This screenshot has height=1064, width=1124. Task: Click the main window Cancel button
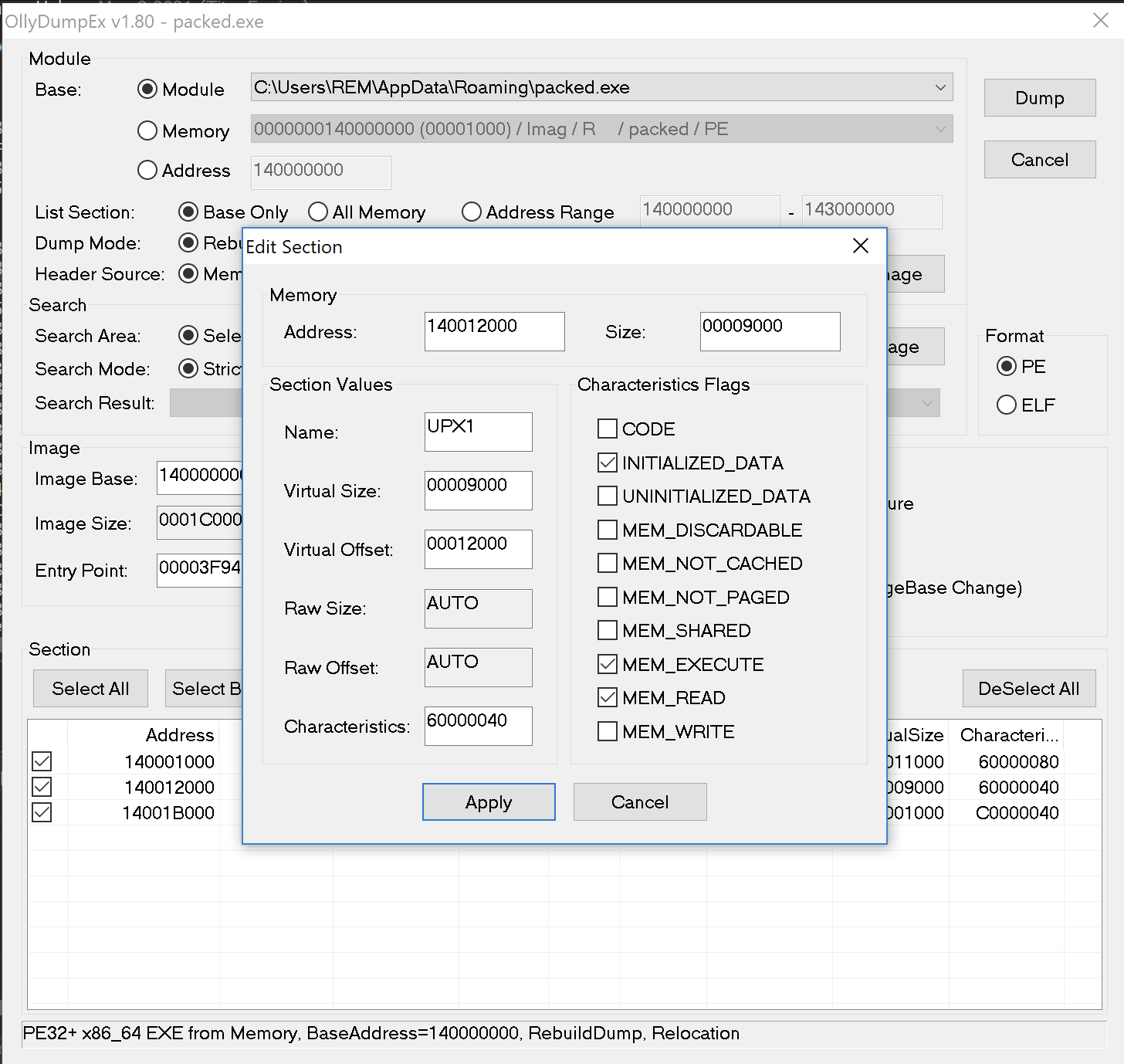(1040, 159)
